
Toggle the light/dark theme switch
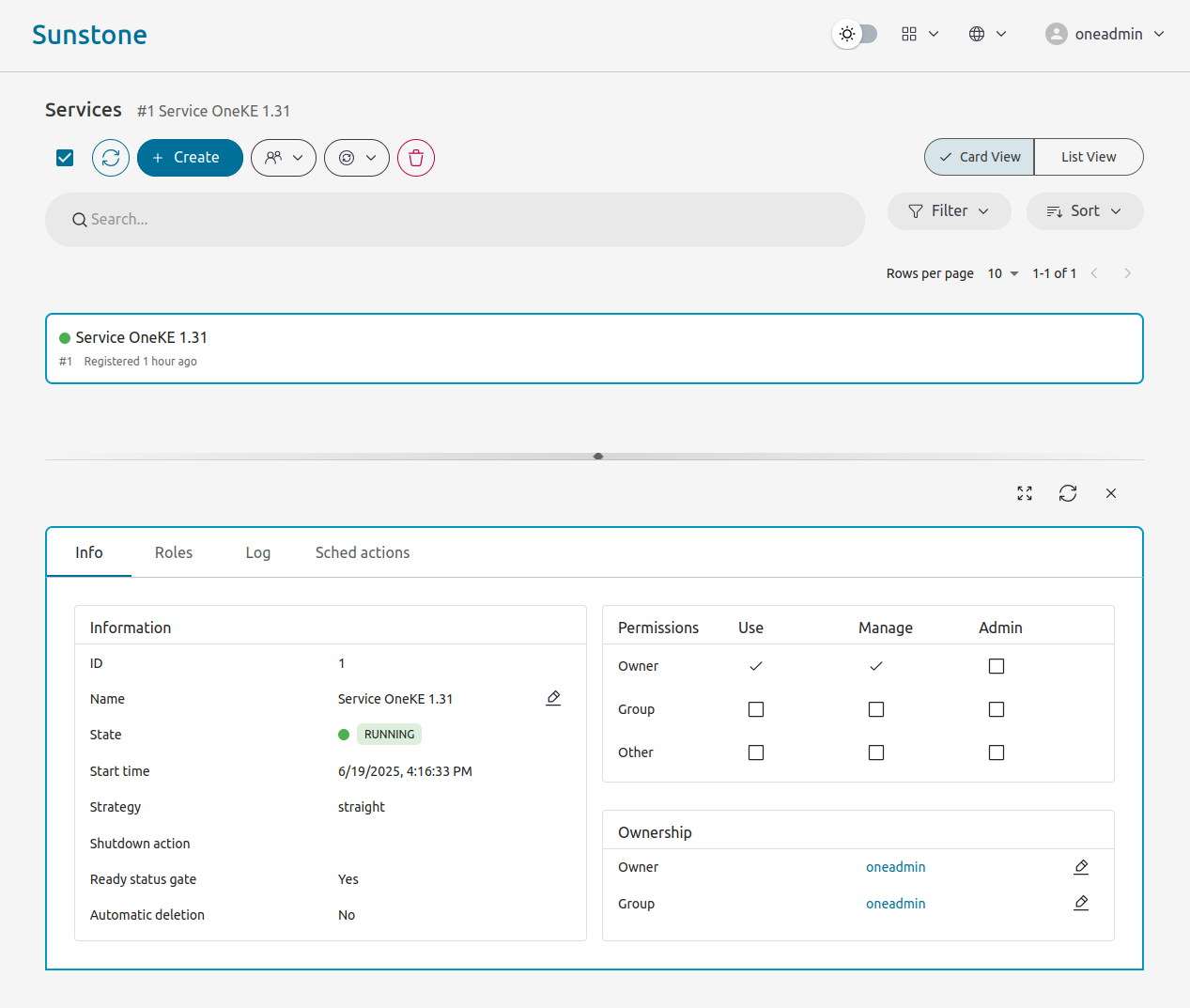pos(855,34)
